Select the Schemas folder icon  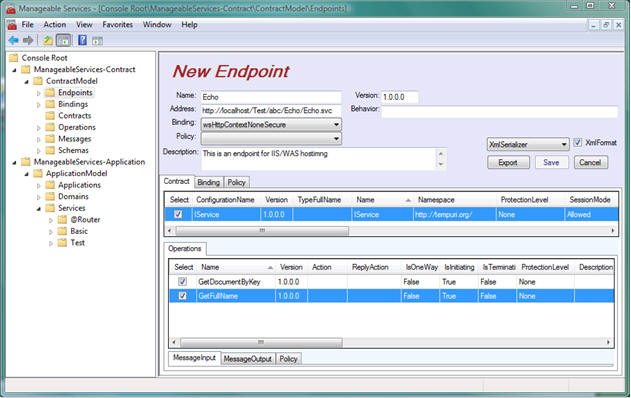50,150
